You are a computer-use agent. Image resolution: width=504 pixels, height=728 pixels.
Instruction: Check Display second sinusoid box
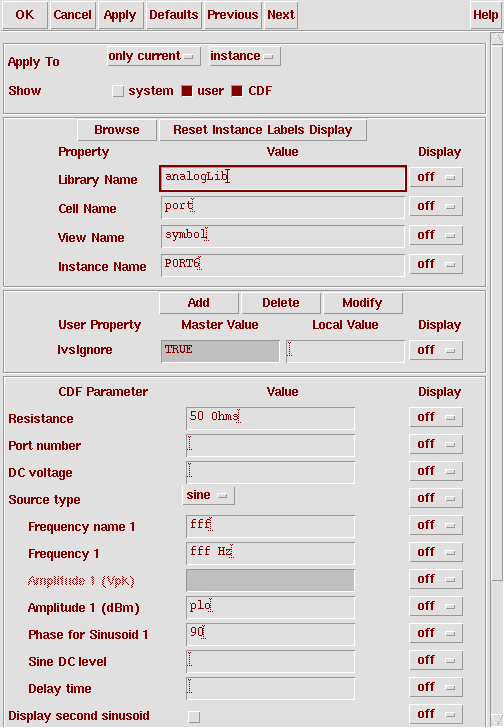click(x=194, y=717)
